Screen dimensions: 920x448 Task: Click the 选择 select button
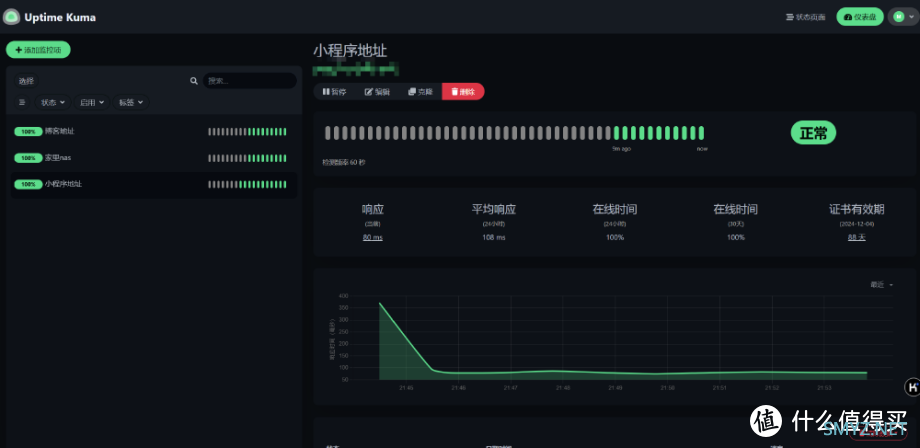click(26, 81)
